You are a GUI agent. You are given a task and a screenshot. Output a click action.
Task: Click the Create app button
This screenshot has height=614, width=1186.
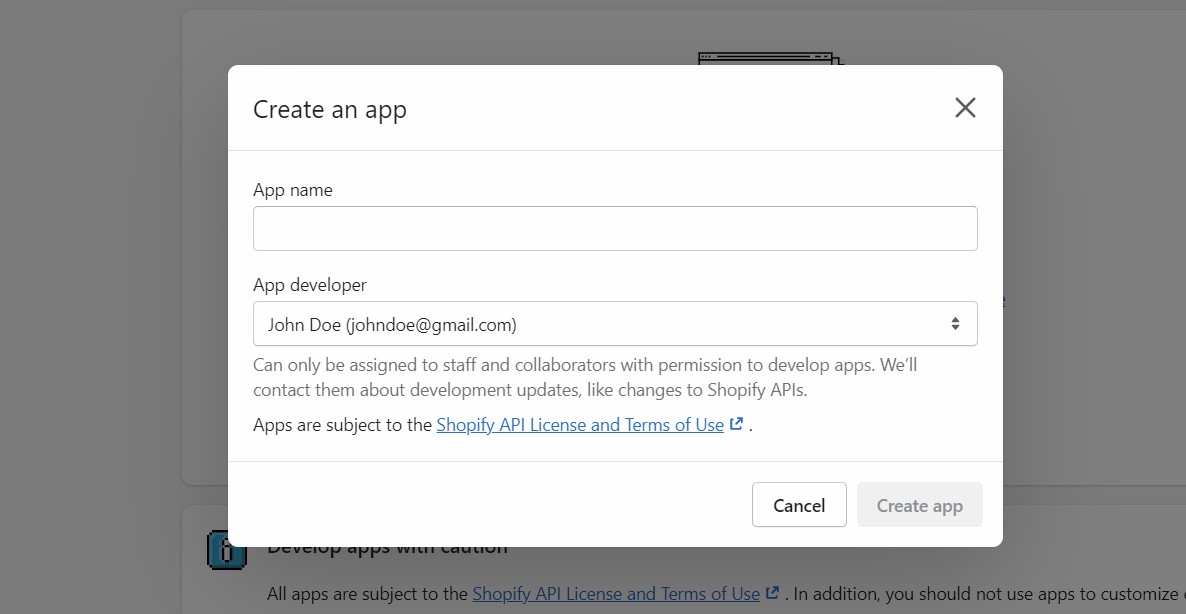tap(919, 505)
